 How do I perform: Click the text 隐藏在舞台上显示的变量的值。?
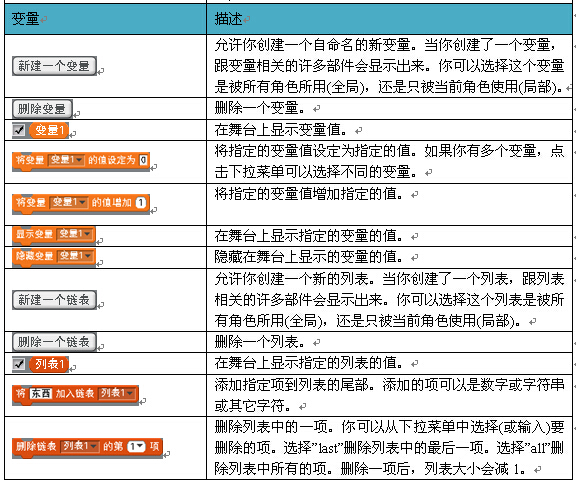[x=309, y=257]
